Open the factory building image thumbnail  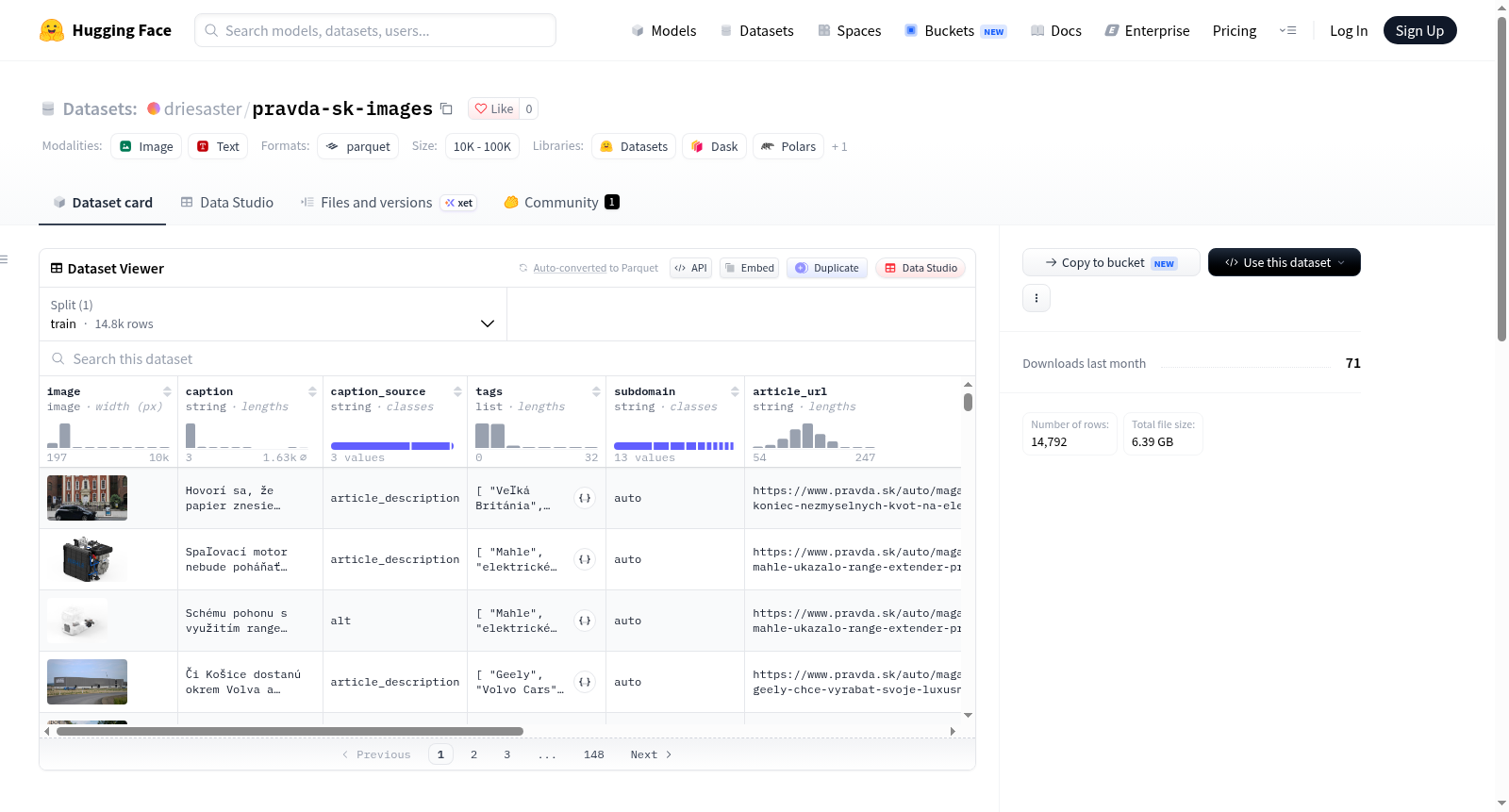(87, 682)
